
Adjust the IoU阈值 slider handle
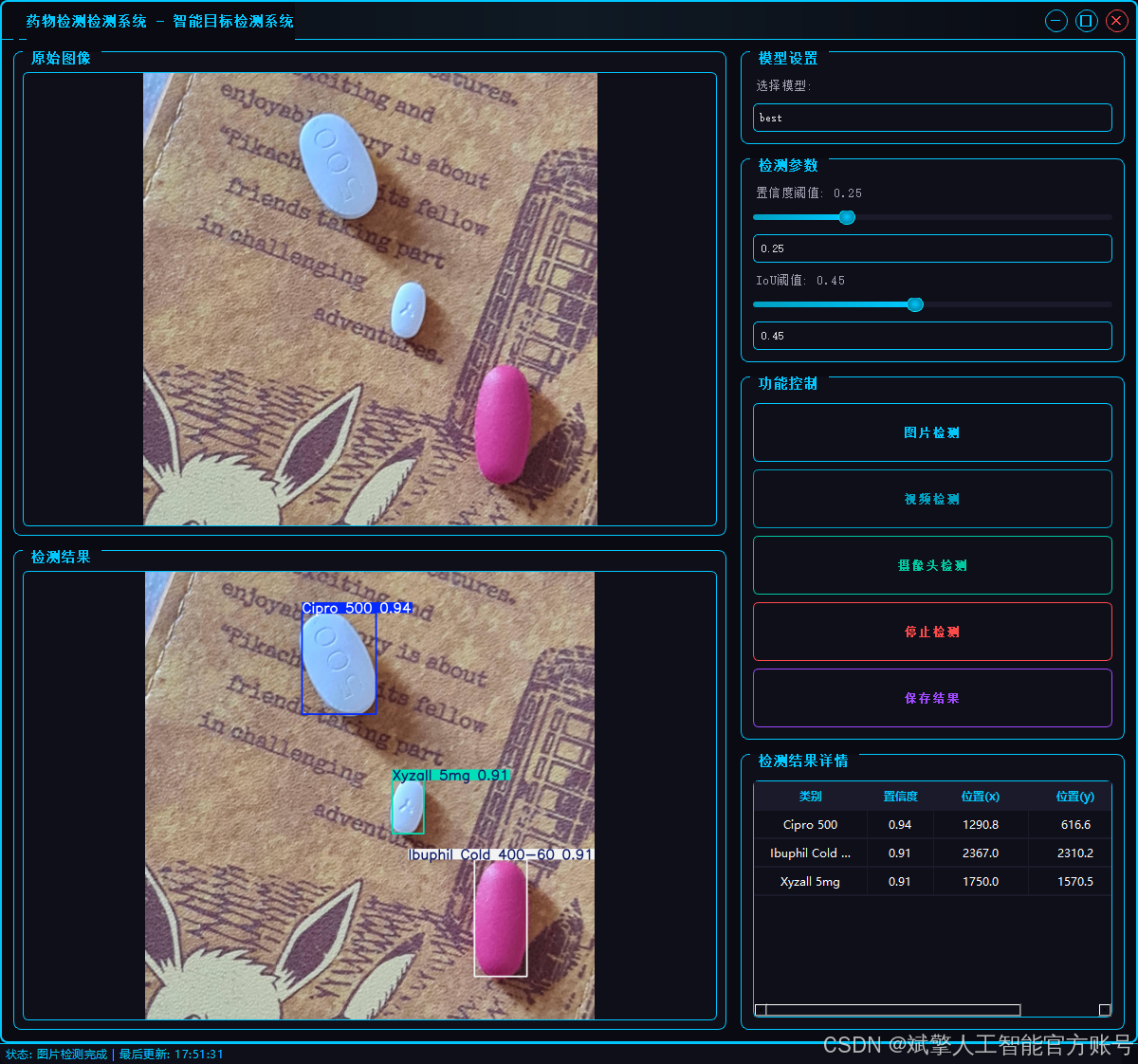pyautogui.click(x=915, y=304)
